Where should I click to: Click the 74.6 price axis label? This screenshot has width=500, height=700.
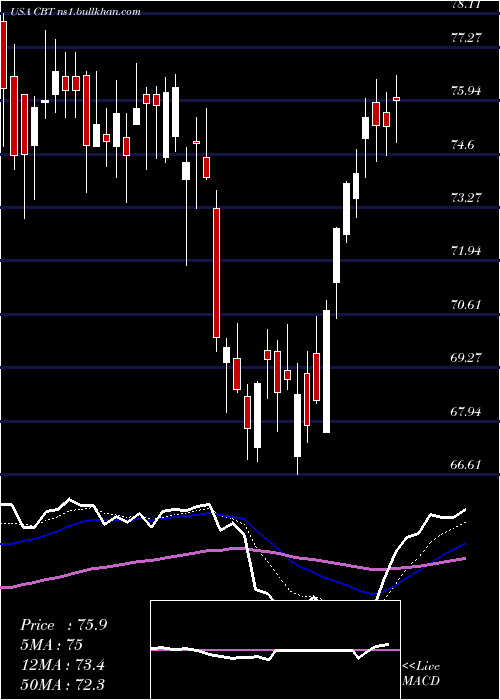click(x=462, y=145)
